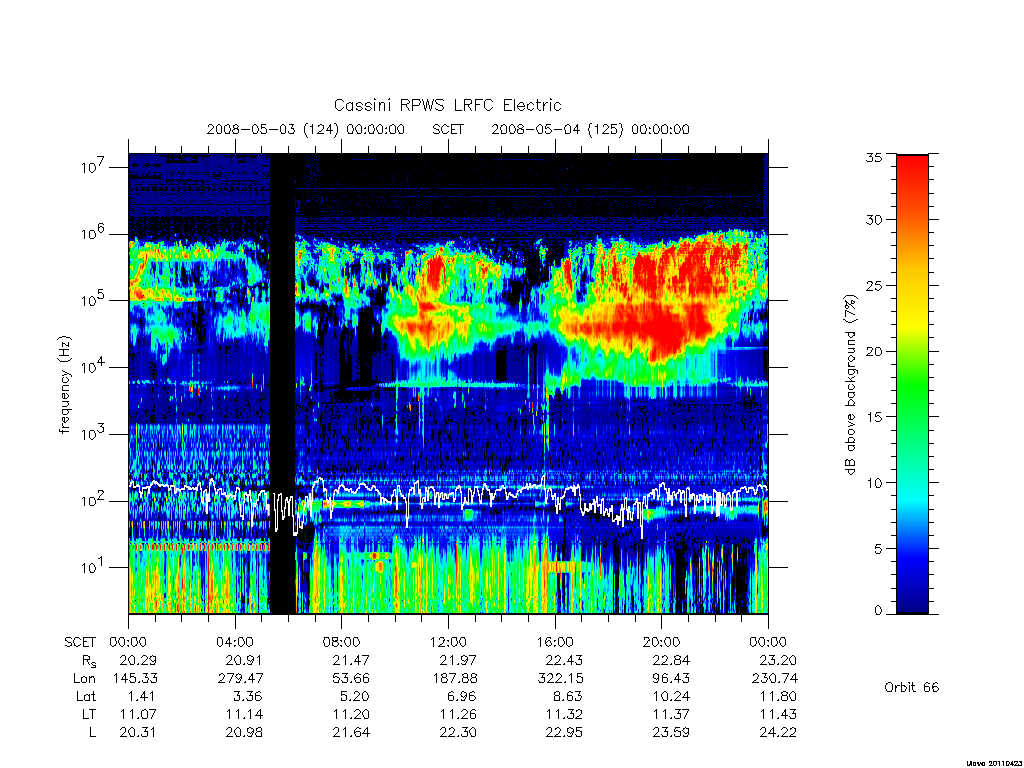Click the "frequency (Hz)" axis label
The height and width of the screenshot is (768, 1024).
tap(64, 385)
